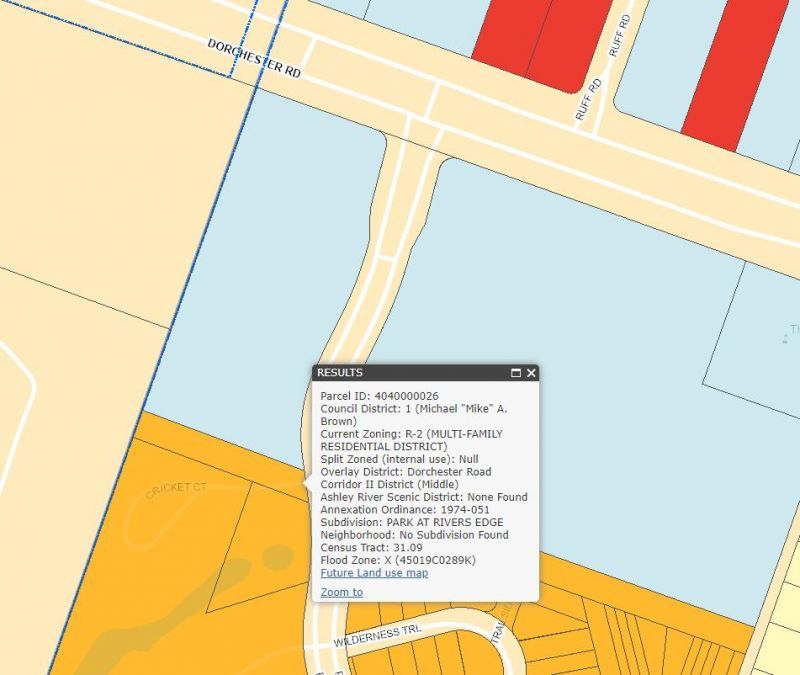Click the Dorchester Rd street label
Image resolution: width=800 pixels, height=675 pixels.
(x=253, y=59)
